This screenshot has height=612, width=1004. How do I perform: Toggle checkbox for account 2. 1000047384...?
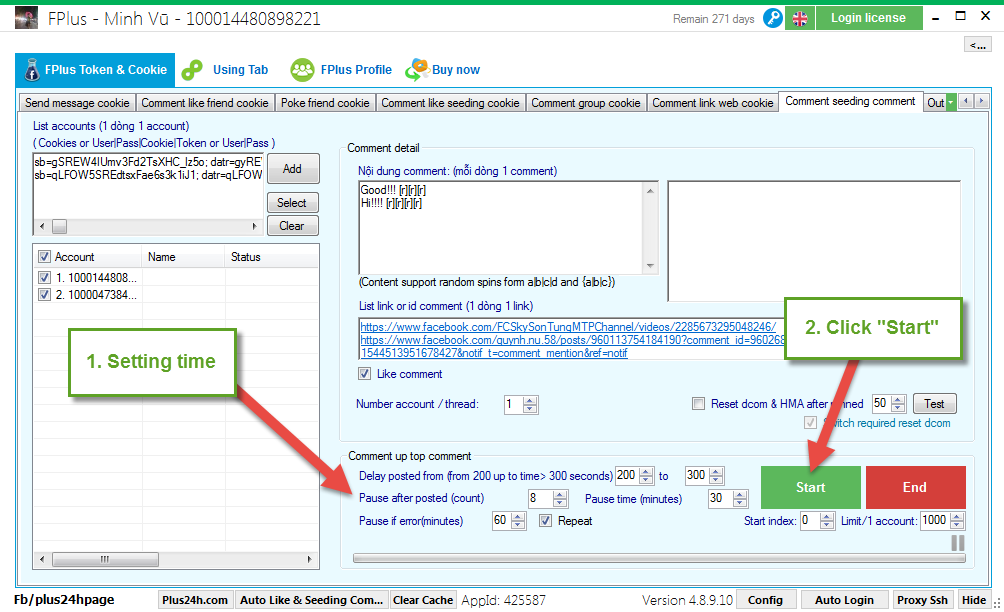[44, 295]
